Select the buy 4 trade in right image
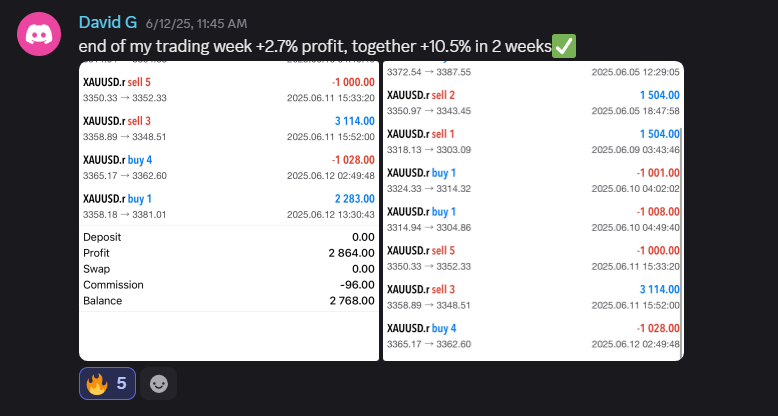This screenshot has width=778, height=416. [x=533, y=336]
